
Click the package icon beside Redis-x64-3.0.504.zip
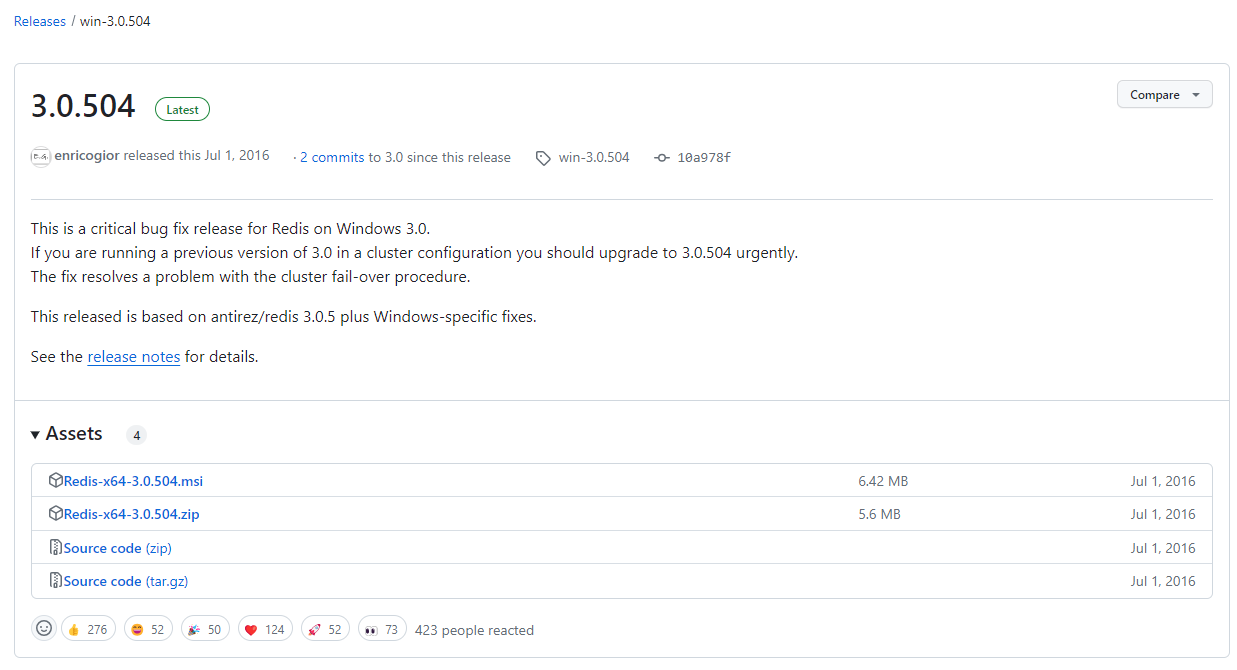coord(56,513)
